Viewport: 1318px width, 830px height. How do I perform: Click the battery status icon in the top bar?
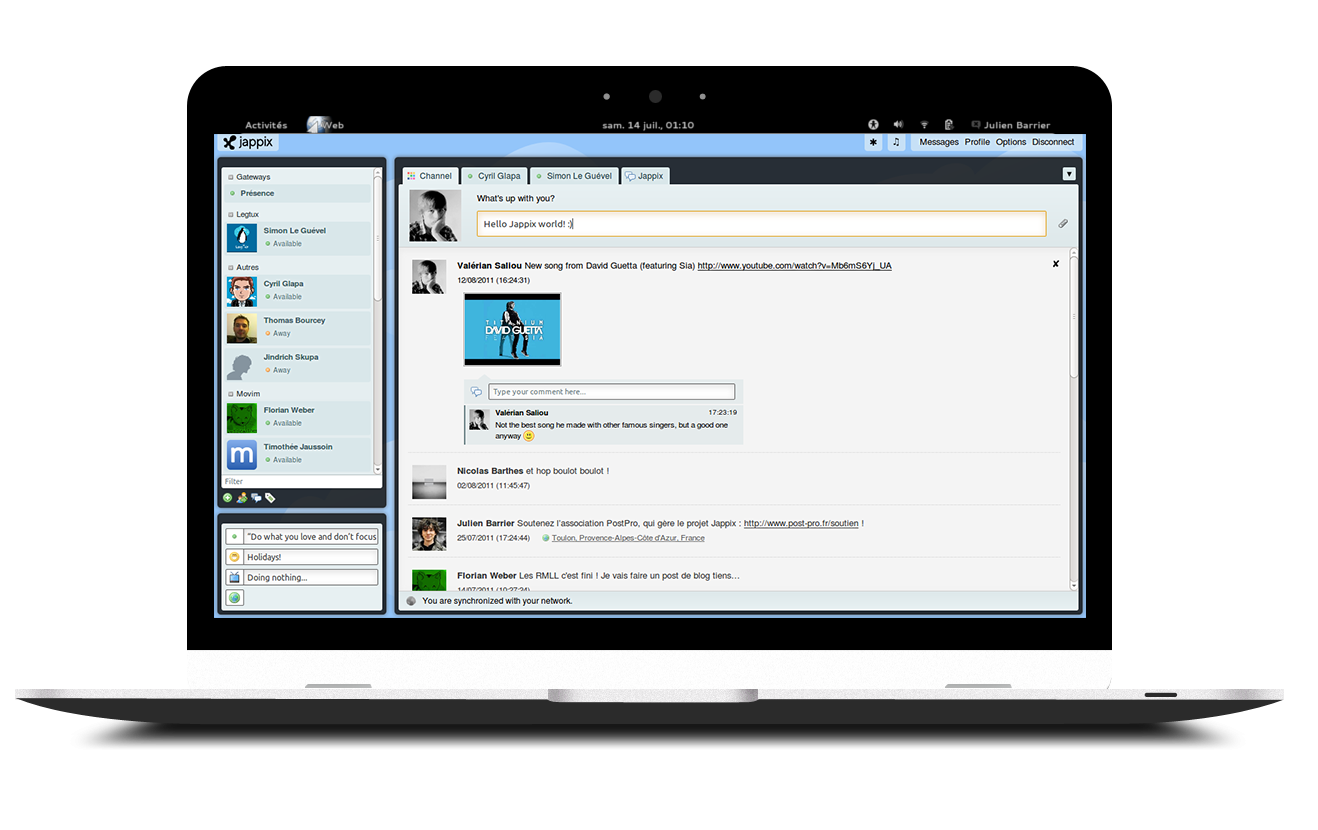pyautogui.click(x=949, y=125)
